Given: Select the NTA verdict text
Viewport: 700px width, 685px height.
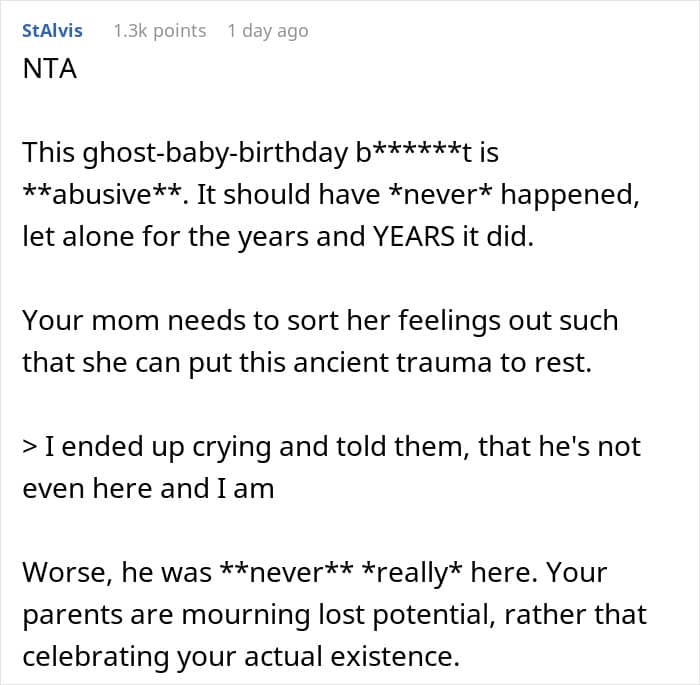Looking at the screenshot, I should coord(50,69).
